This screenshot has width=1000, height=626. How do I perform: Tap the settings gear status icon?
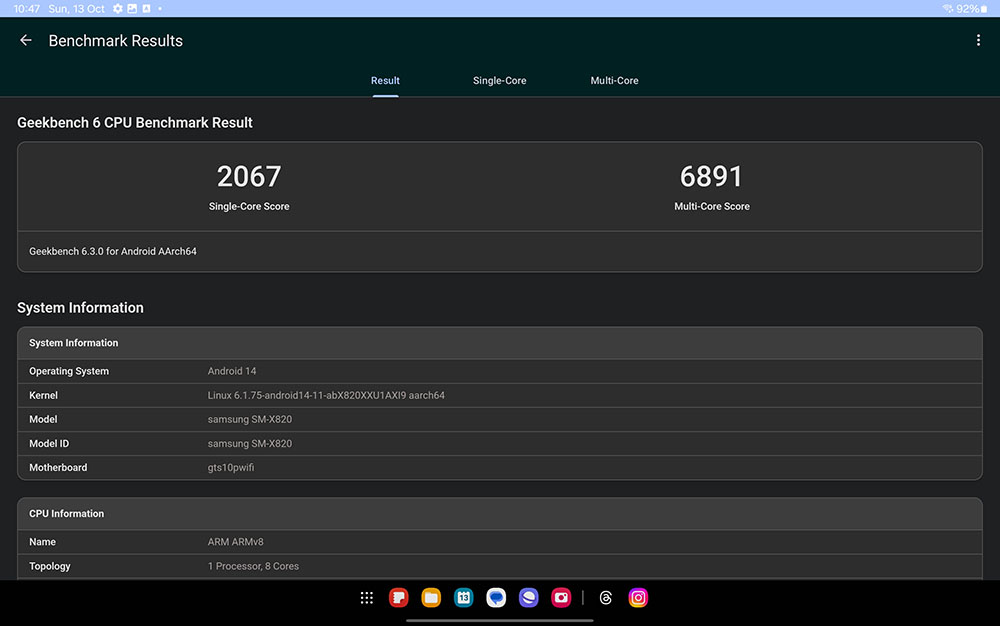pyautogui.click(x=118, y=9)
